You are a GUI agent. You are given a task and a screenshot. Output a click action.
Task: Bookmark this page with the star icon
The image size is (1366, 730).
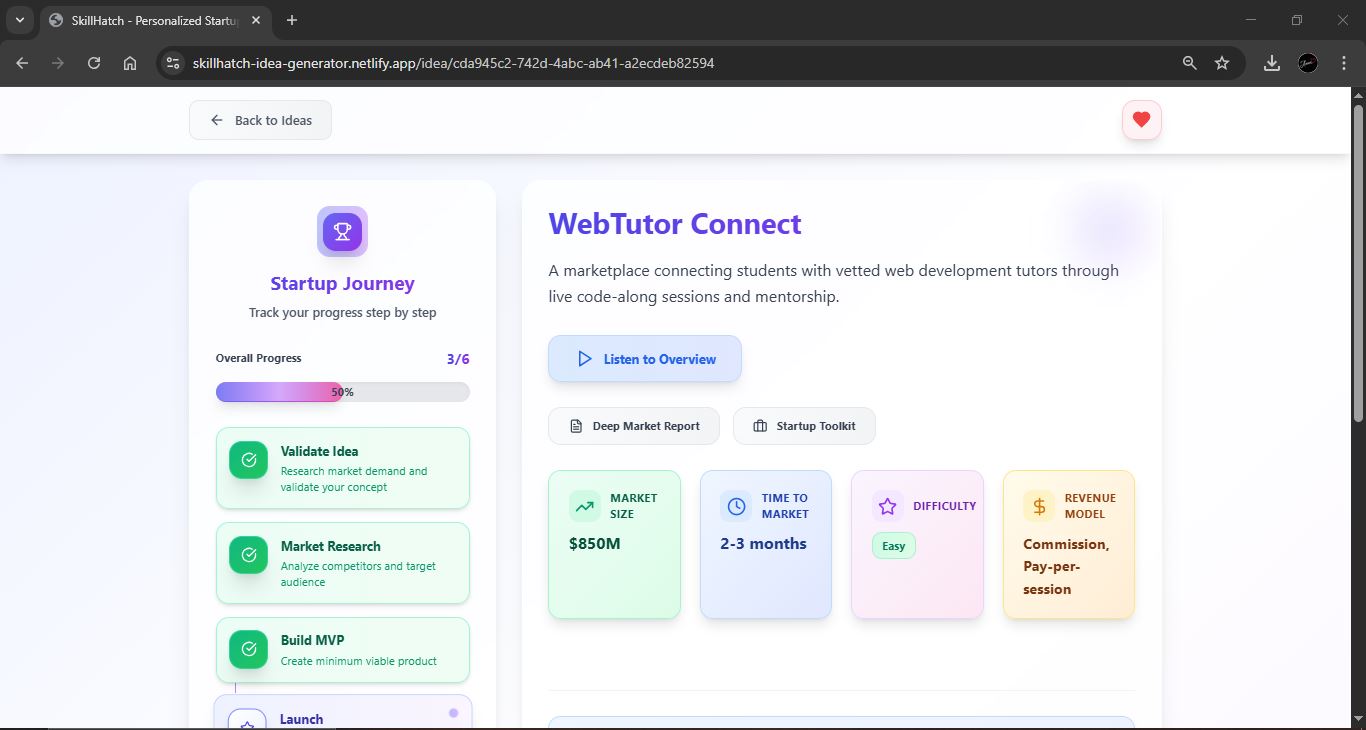[x=1222, y=63]
